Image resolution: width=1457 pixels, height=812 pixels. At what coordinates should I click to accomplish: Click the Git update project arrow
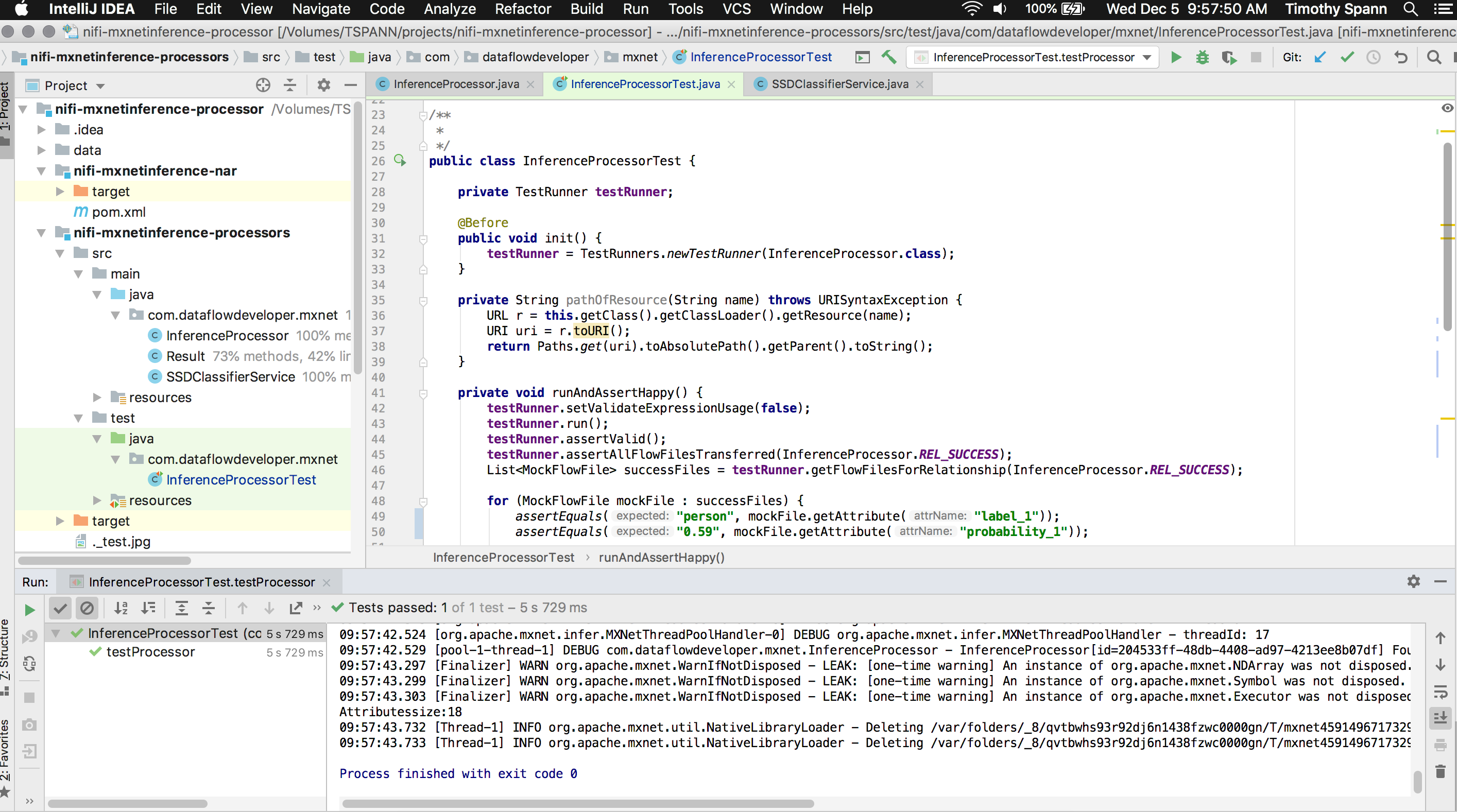coord(1320,57)
